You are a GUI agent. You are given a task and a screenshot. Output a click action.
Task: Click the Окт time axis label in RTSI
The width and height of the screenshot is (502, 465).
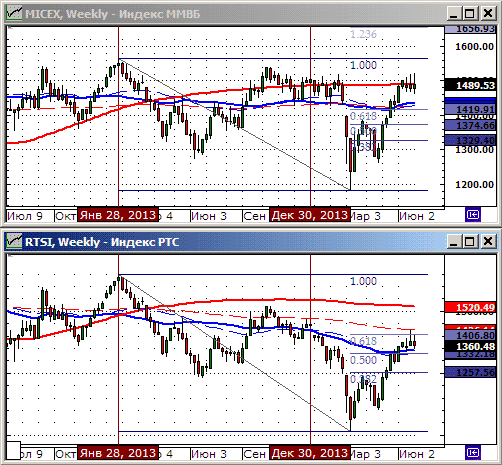coord(66,454)
